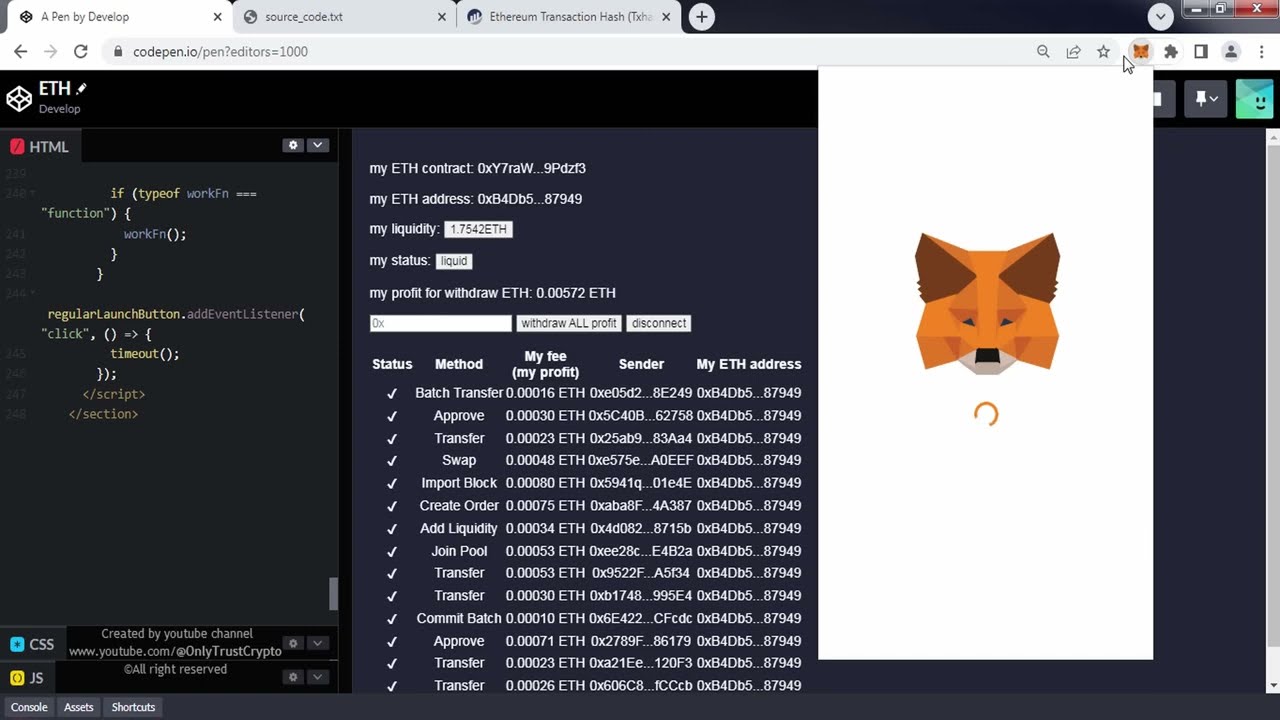Open the CodePen user avatar
The height and width of the screenshot is (720, 1280).
pyautogui.click(x=1254, y=99)
